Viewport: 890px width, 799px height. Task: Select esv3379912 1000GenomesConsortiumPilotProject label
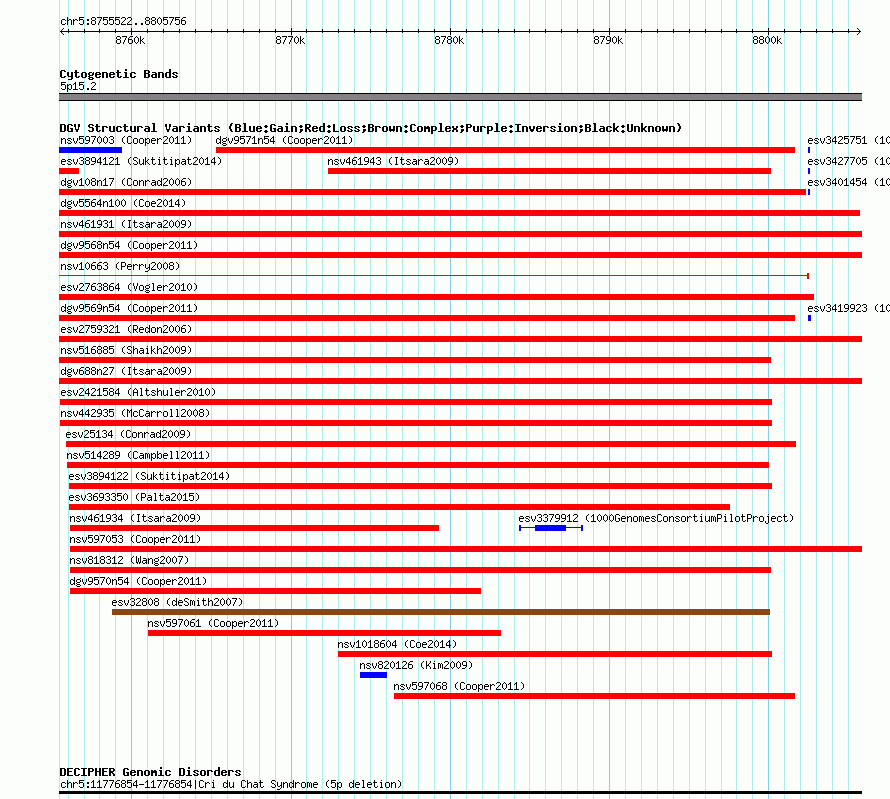pyautogui.click(x=656, y=518)
